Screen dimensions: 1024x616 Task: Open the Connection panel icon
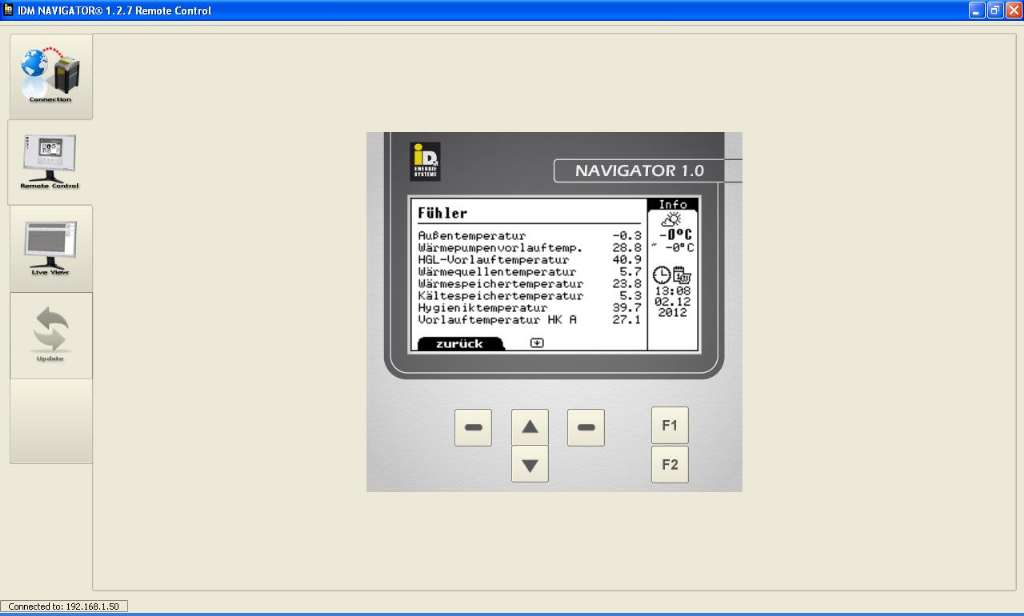50,76
